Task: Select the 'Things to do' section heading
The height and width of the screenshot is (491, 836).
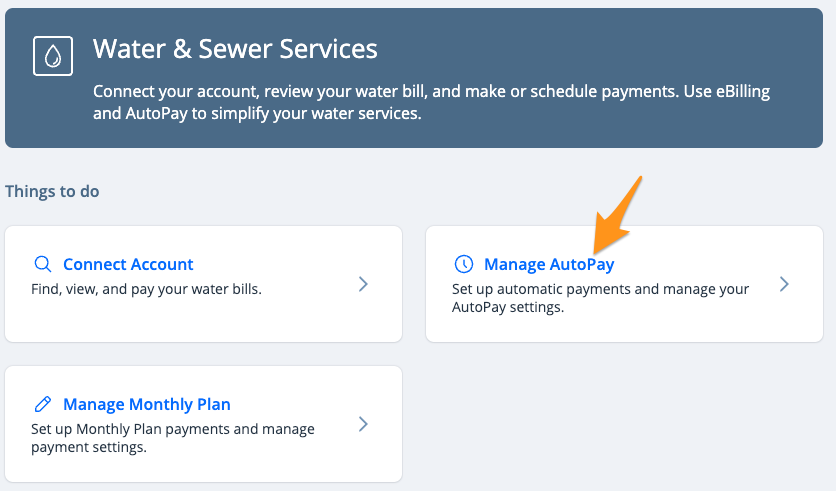Action: 52,191
